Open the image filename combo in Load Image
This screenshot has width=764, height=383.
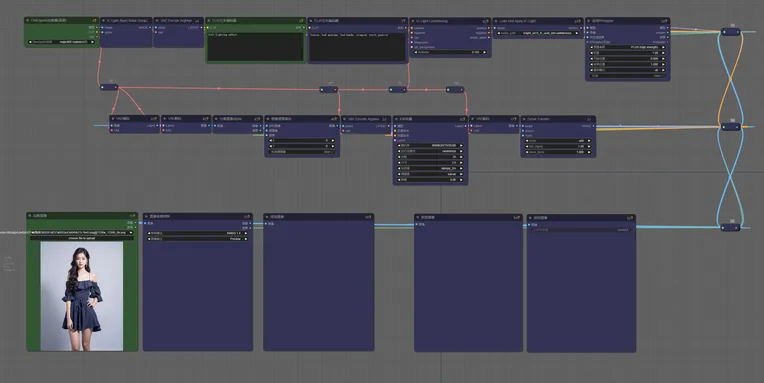point(82,233)
